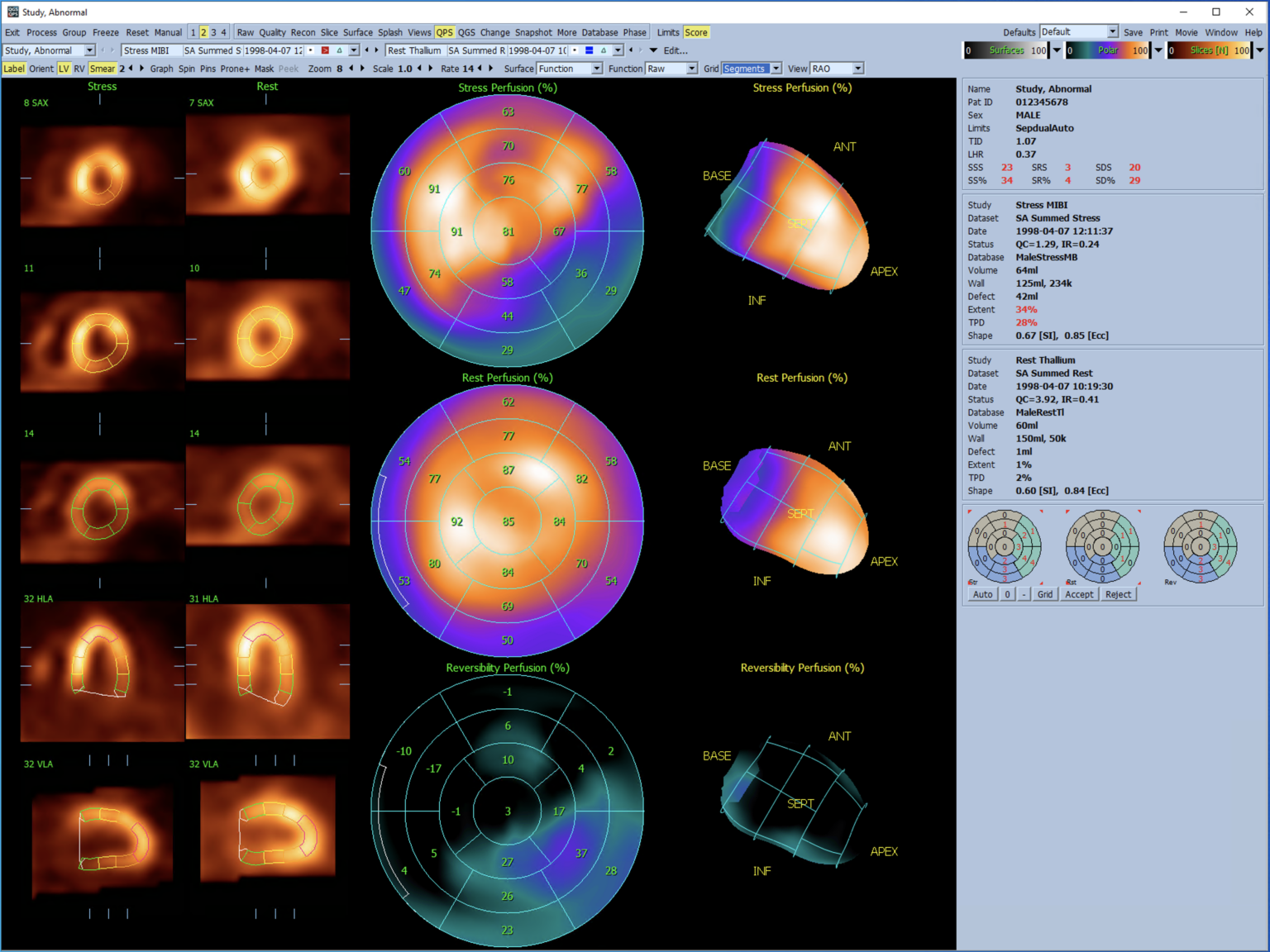Click the Polar colormap bar
The width and height of the screenshot is (1270, 952).
(1106, 50)
